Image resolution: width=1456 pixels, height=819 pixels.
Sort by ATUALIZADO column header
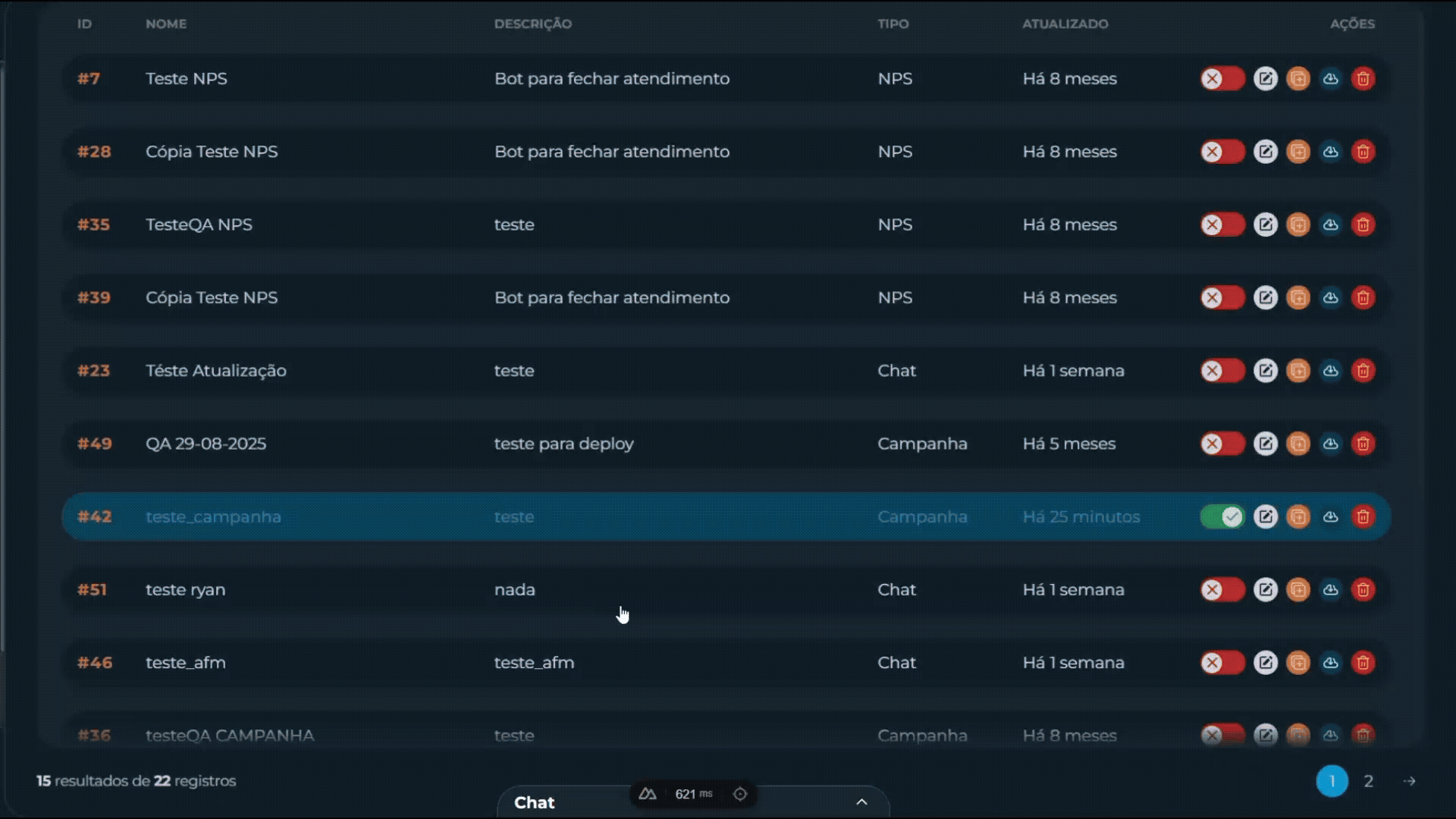(x=1065, y=24)
